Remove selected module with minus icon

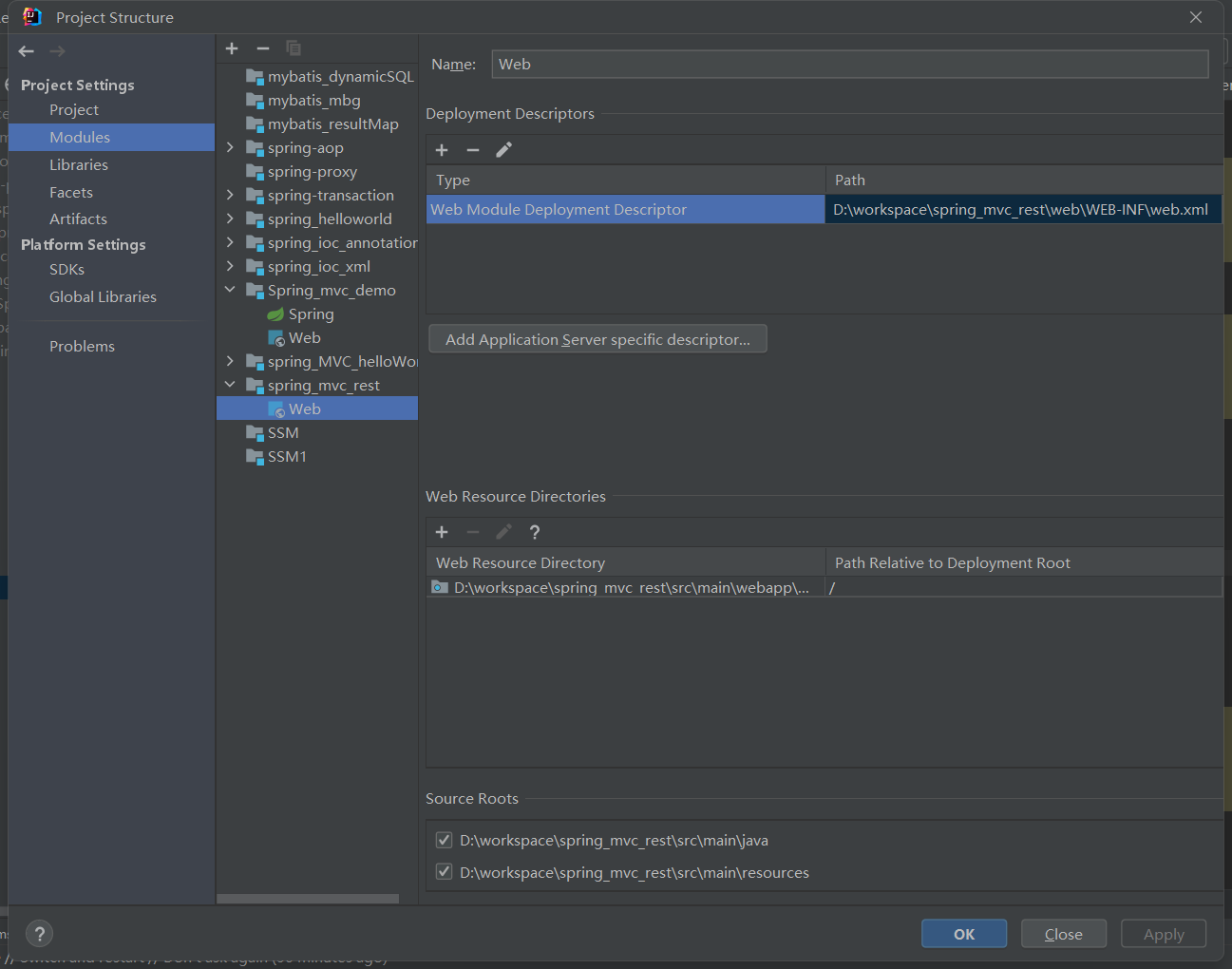[x=263, y=48]
